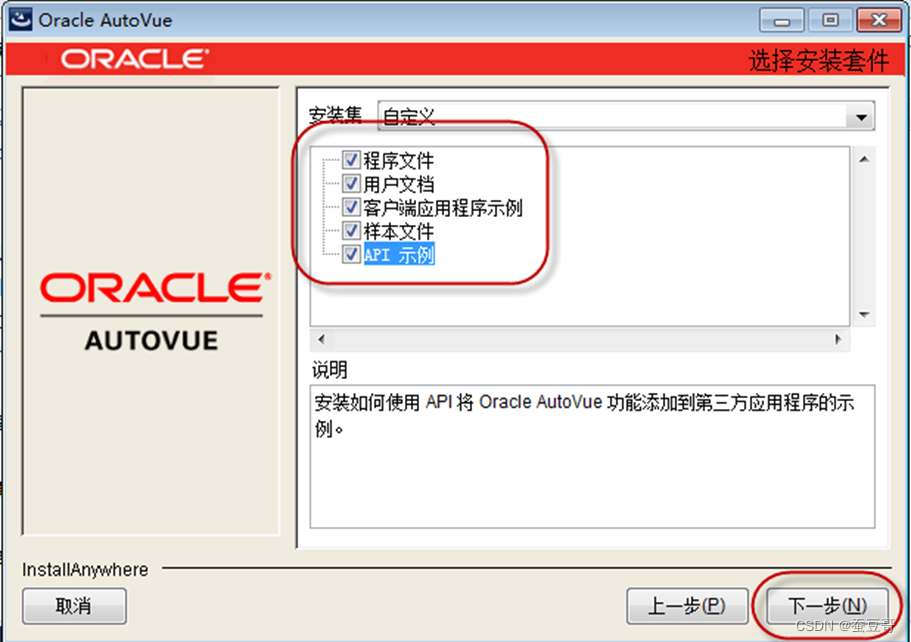
Task: Click the Oracle logo in red banner
Action: point(135,59)
